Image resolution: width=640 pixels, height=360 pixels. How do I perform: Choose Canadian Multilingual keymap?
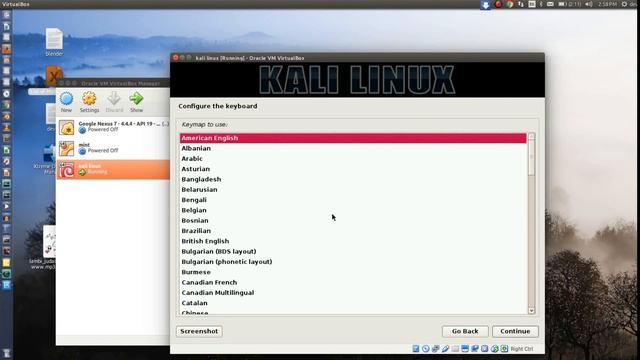click(353, 293)
